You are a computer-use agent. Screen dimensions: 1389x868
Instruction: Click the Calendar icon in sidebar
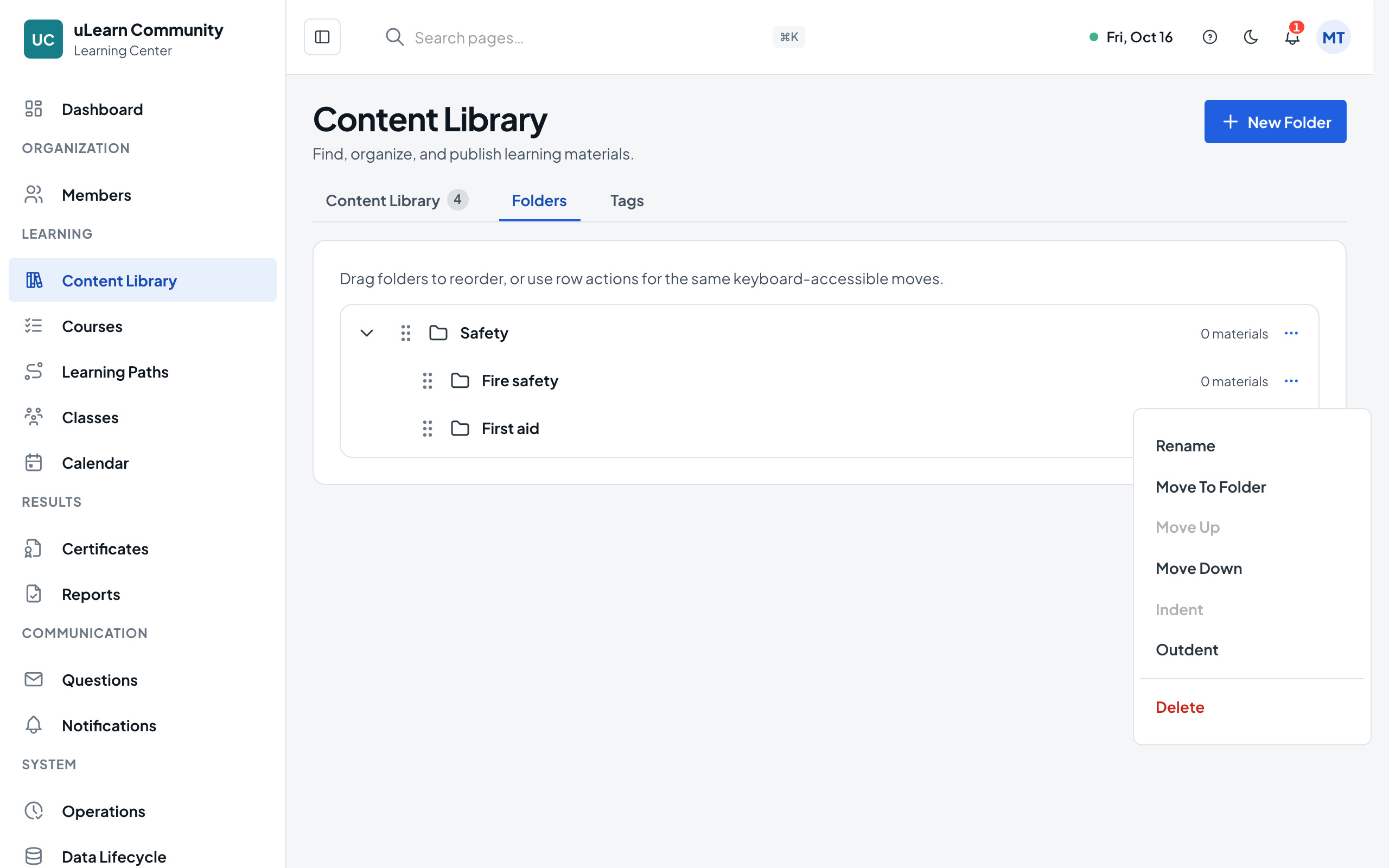tap(34, 463)
